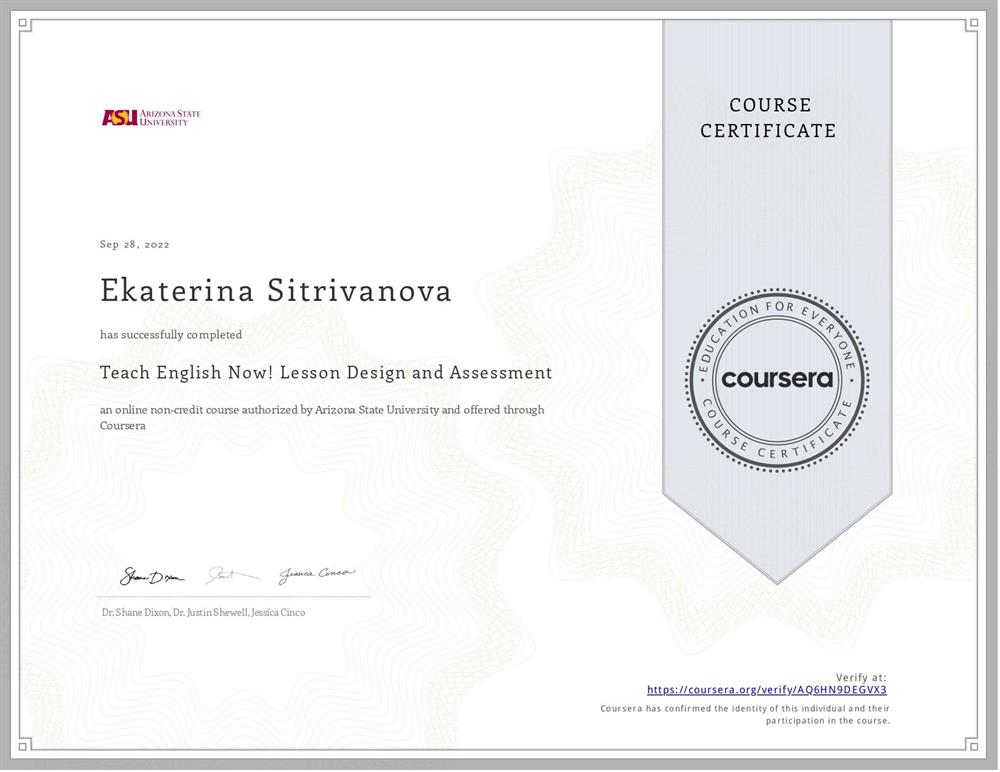
Task: Click the text 'has successfully completed'
Action: click(x=171, y=334)
